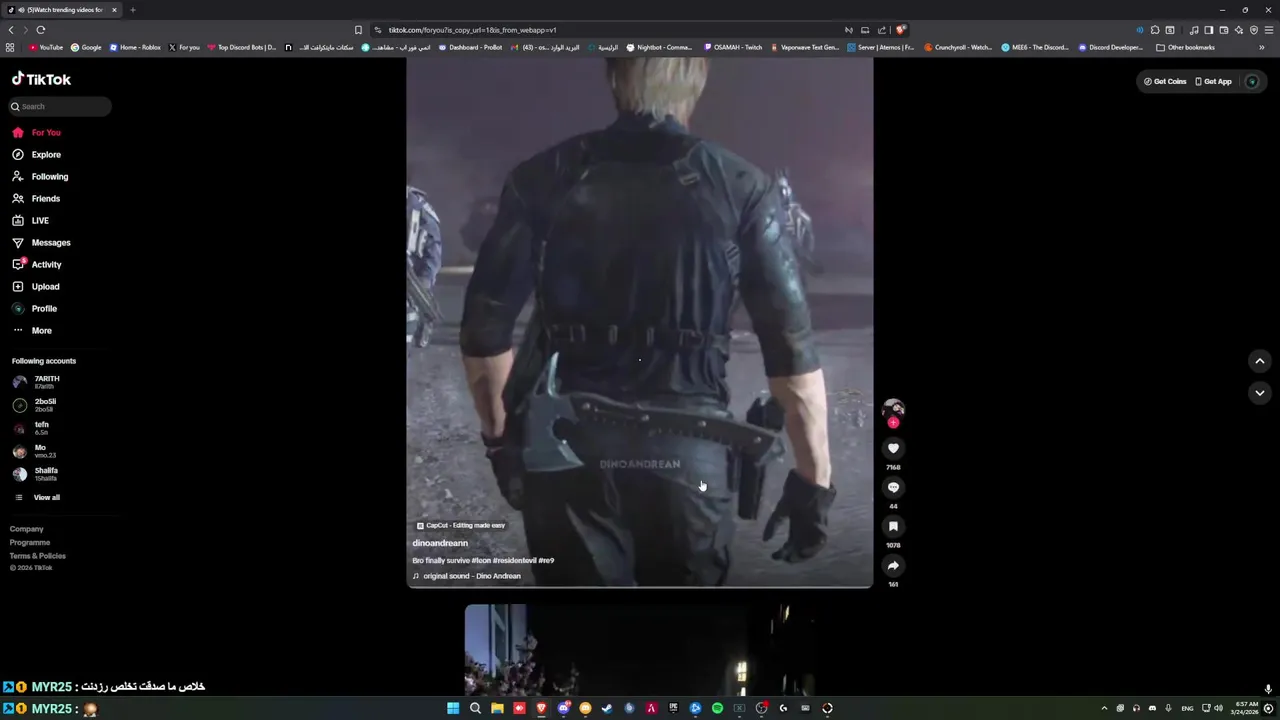The image size is (1280, 720).
Task: Open Steam from the taskbar
Action: pyautogui.click(x=607, y=708)
